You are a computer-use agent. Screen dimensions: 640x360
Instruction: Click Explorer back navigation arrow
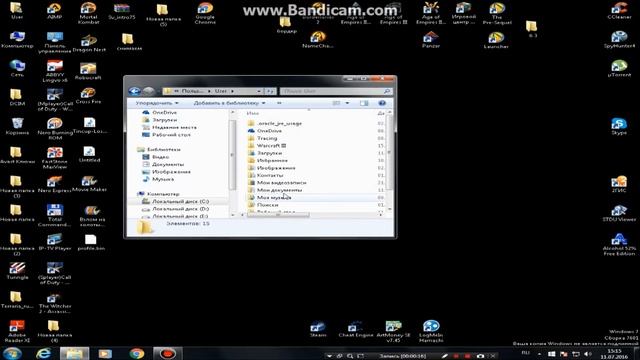134,91
